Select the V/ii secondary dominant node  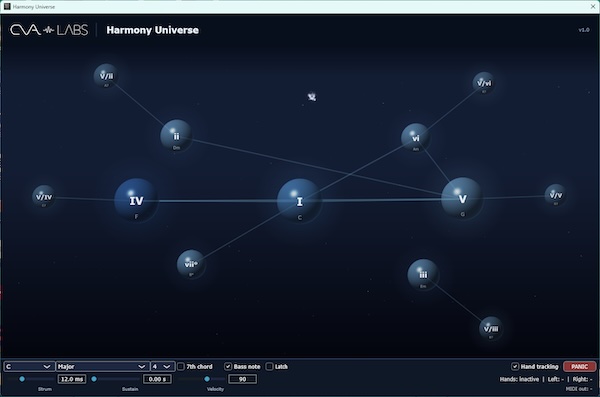(106, 76)
